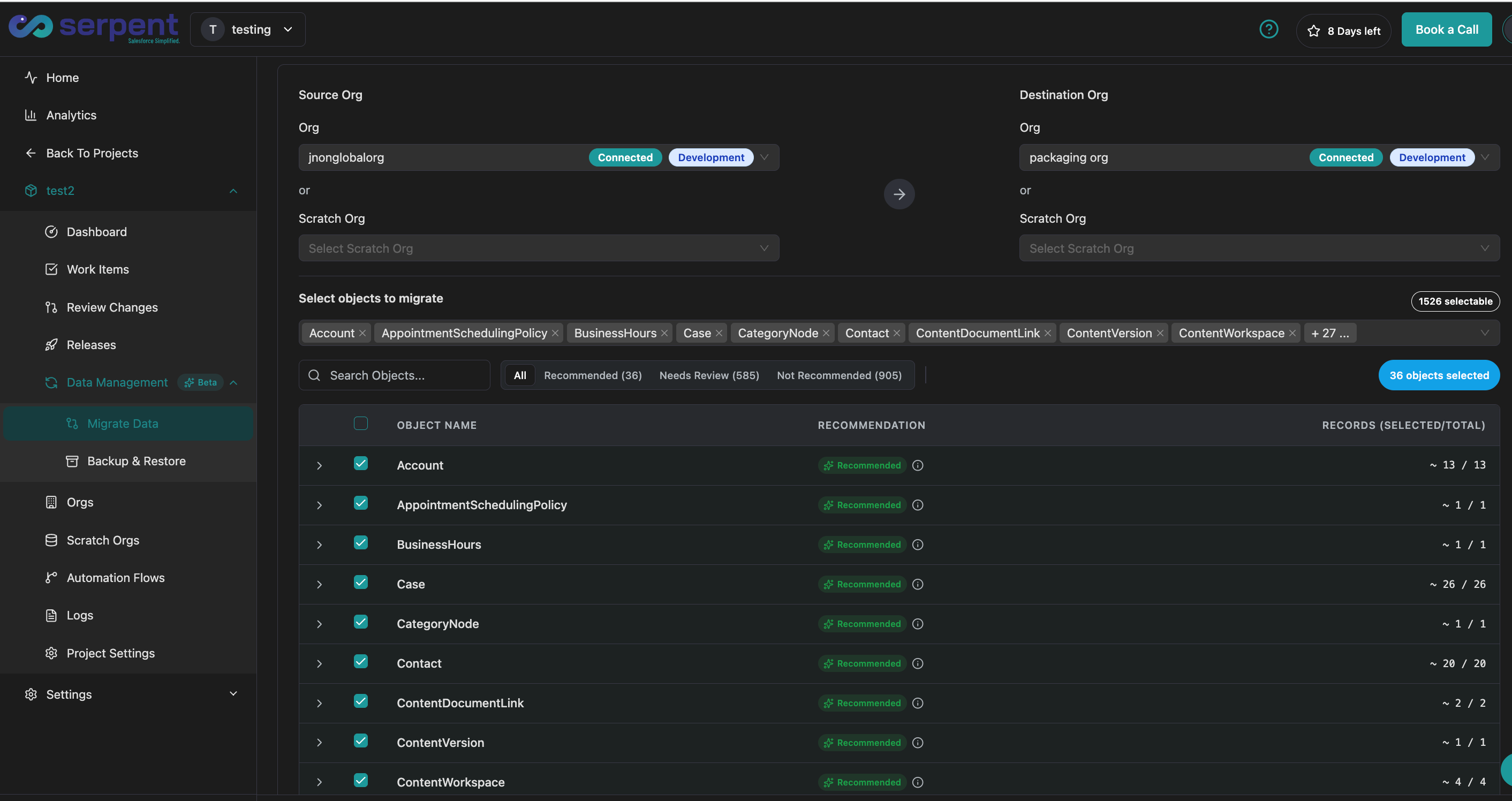Click the arrow between source and destination orgs
The width and height of the screenshot is (1512, 801).
click(898, 194)
